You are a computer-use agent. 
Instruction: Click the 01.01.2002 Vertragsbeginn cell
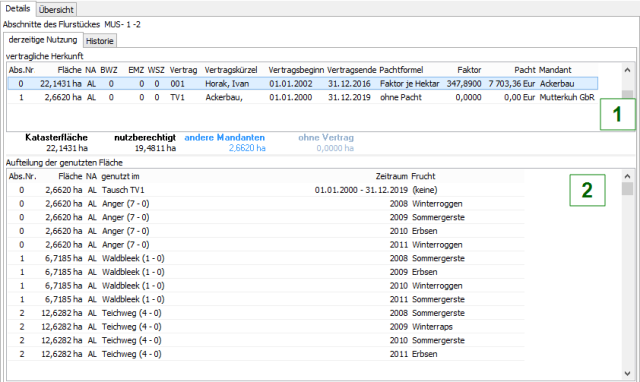click(291, 84)
